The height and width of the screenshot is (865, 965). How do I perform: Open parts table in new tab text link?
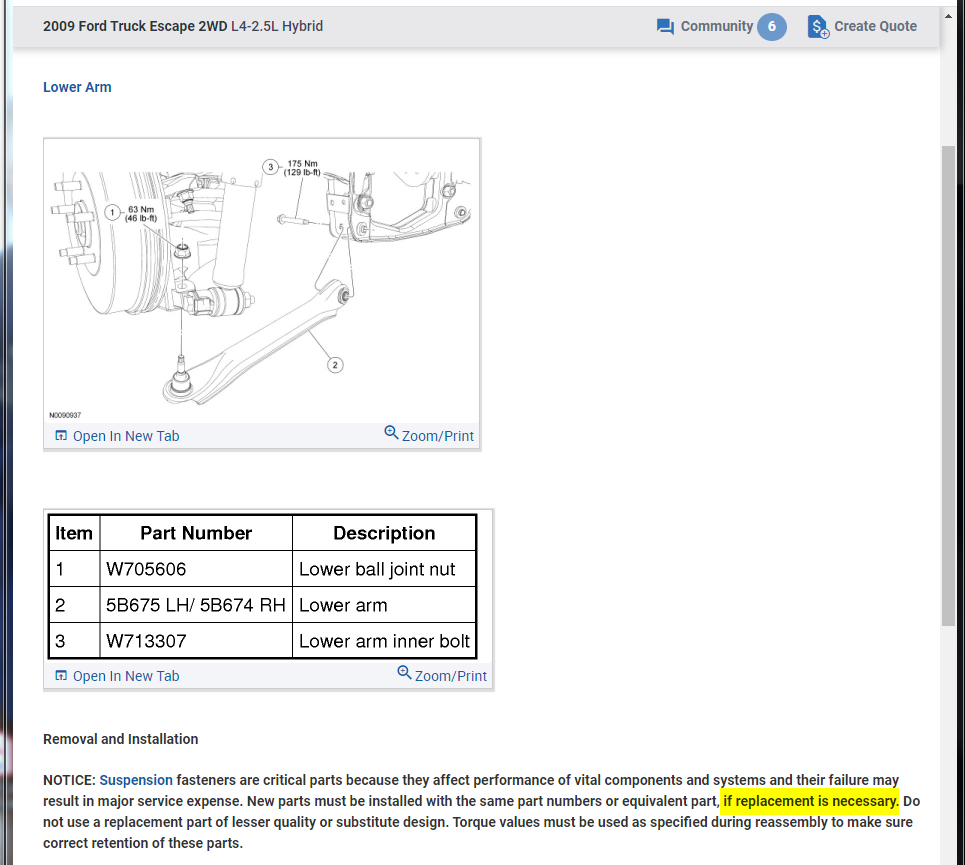coord(126,676)
